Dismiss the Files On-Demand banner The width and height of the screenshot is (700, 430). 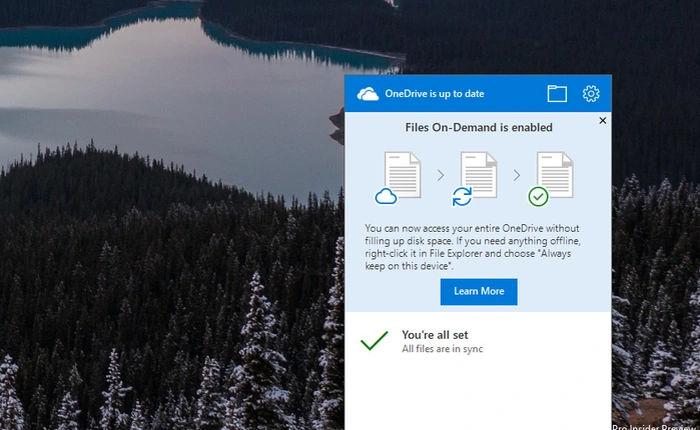(x=603, y=121)
